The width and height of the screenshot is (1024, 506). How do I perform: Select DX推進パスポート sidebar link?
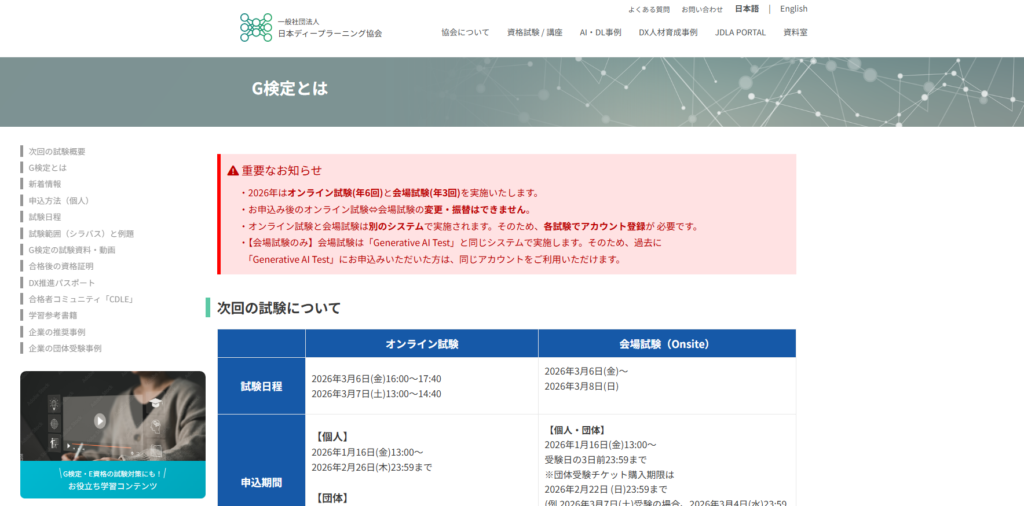click(x=62, y=283)
